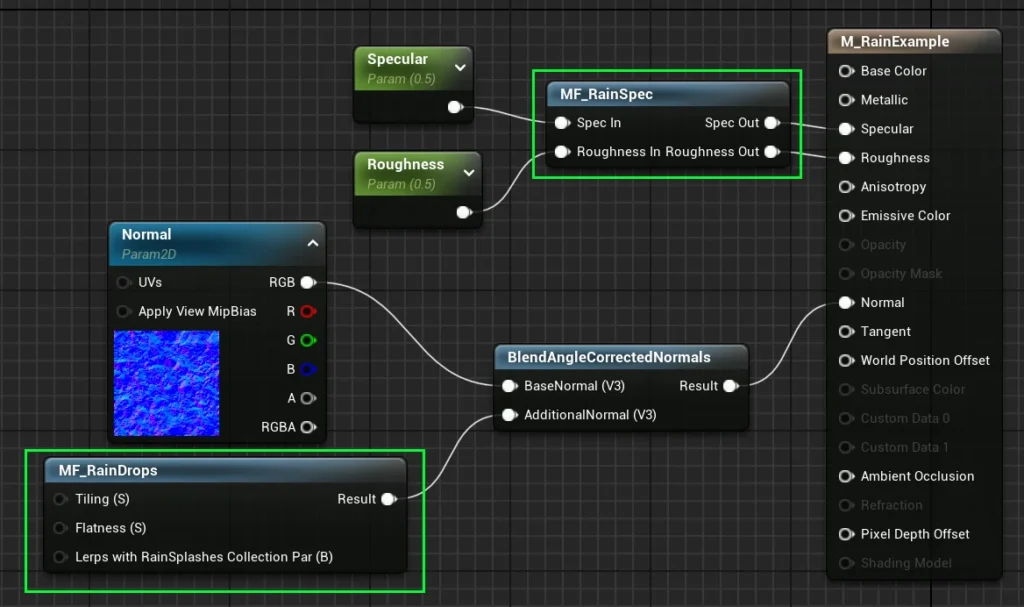
Task: Expand the Roughness parameter node chevron
Action: (x=468, y=173)
